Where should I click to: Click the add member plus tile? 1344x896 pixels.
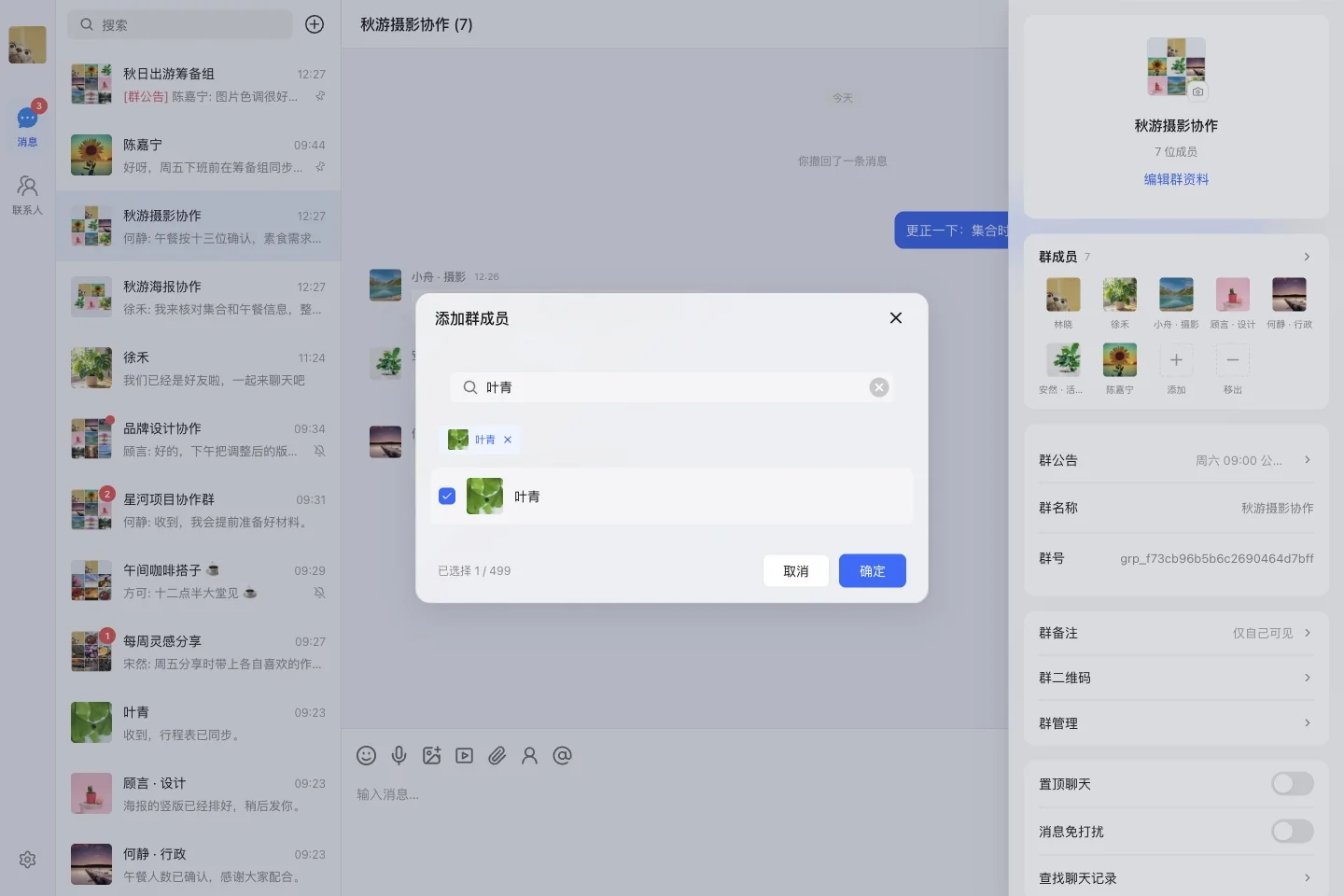1176,360
